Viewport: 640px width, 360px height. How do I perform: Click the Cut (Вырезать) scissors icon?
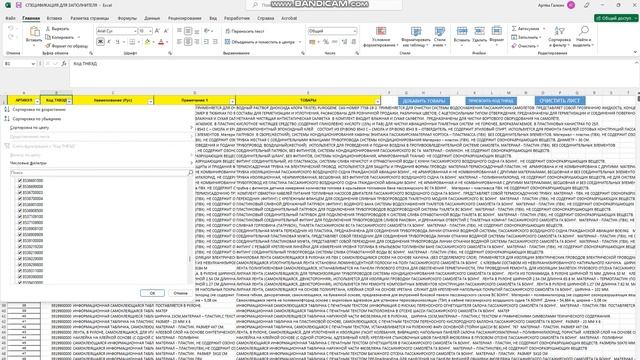(x=48, y=29)
